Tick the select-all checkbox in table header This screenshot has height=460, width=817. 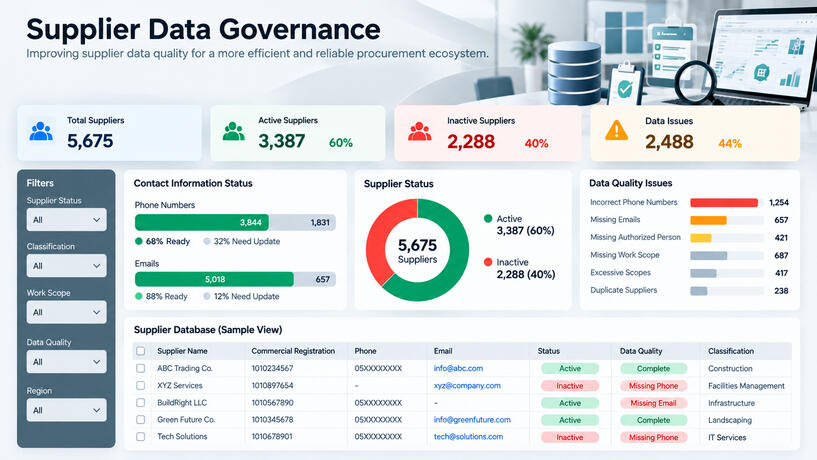(x=141, y=351)
